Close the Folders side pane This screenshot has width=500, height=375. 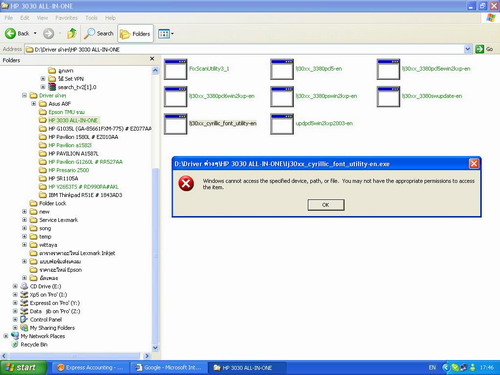(x=152, y=59)
